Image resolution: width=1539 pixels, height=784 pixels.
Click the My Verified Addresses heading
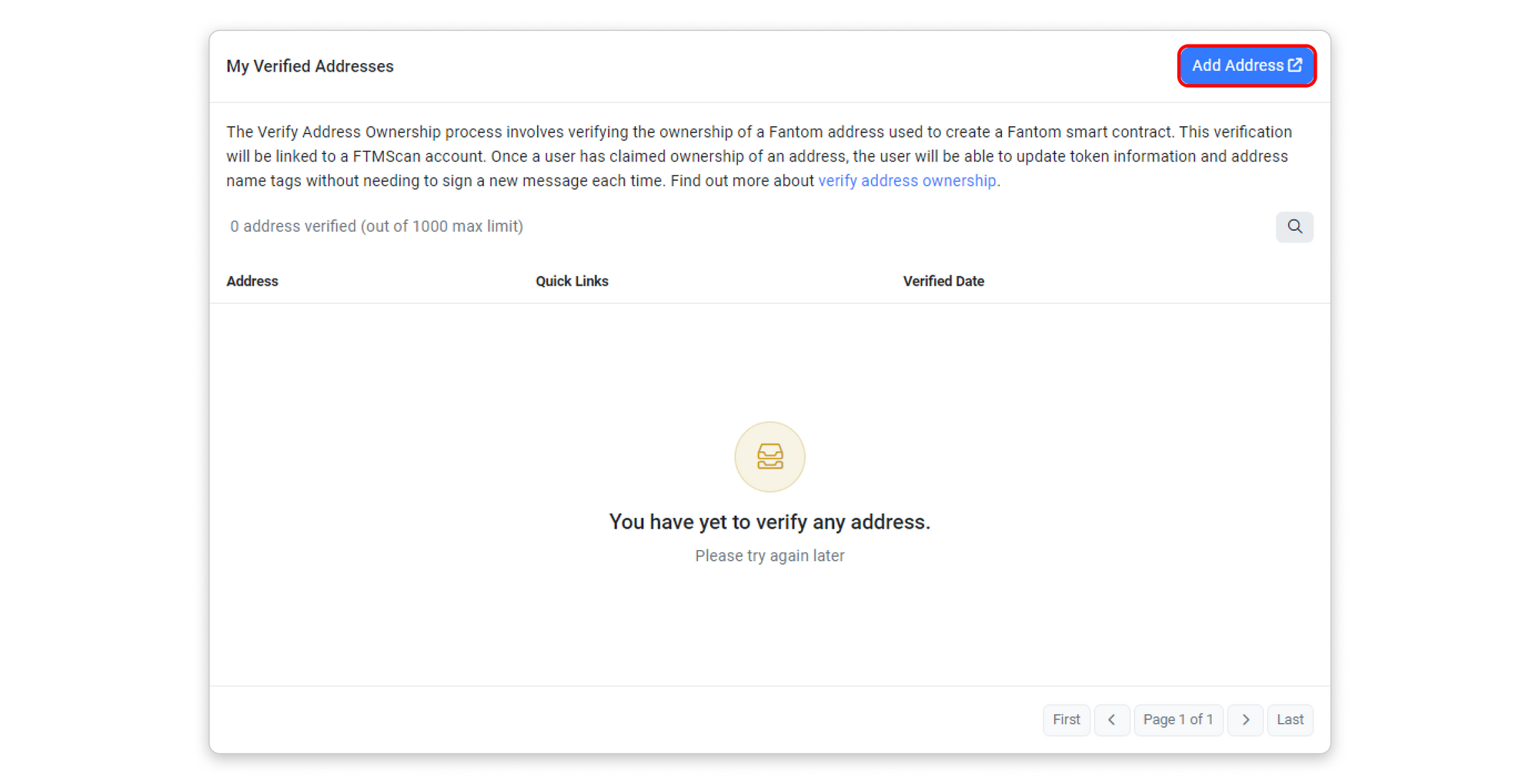click(310, 67)
